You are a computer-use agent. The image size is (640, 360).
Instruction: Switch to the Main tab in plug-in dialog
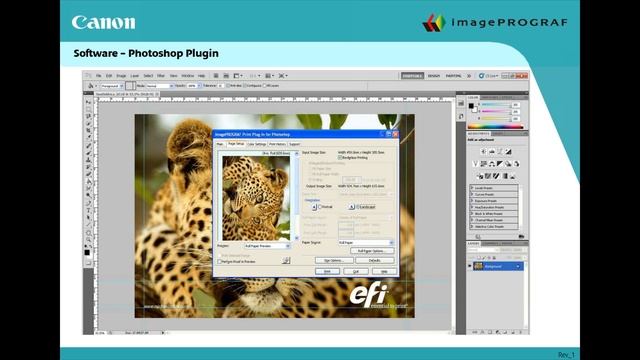click(x=220, y=144)
